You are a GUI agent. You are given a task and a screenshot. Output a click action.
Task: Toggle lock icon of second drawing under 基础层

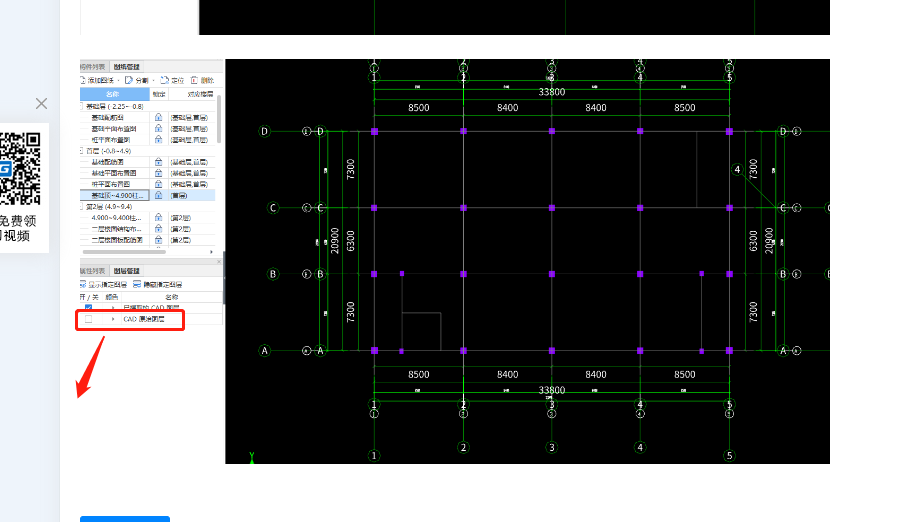tap(159, 128)
